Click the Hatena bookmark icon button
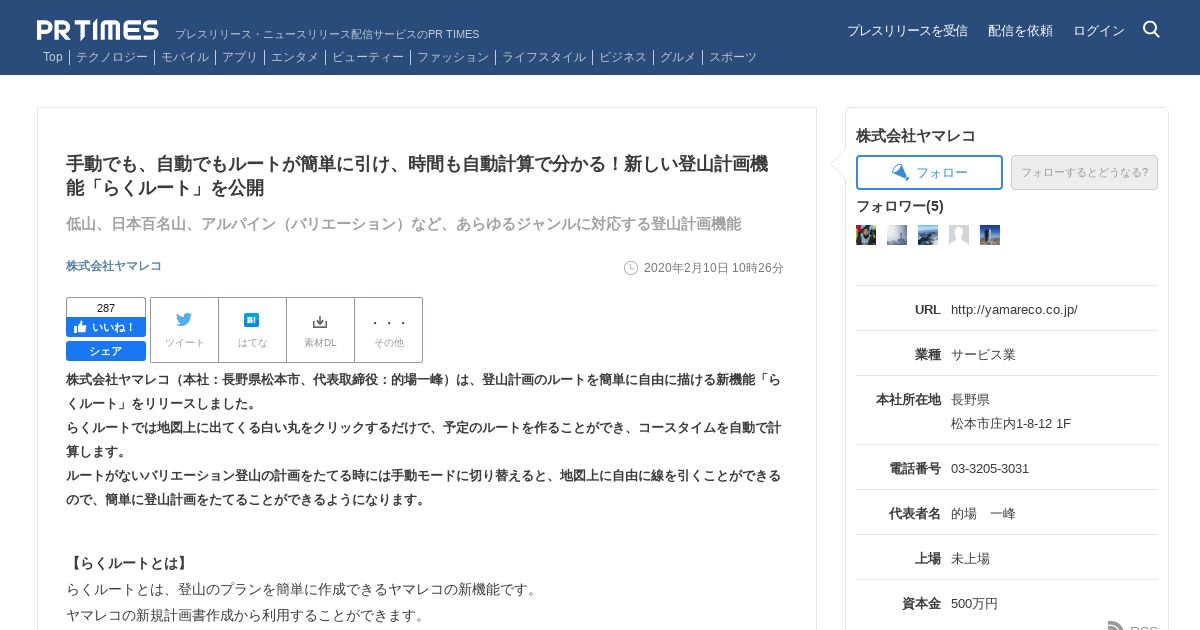Viewport: 1200px width, 630px height. tap(252, 330)
